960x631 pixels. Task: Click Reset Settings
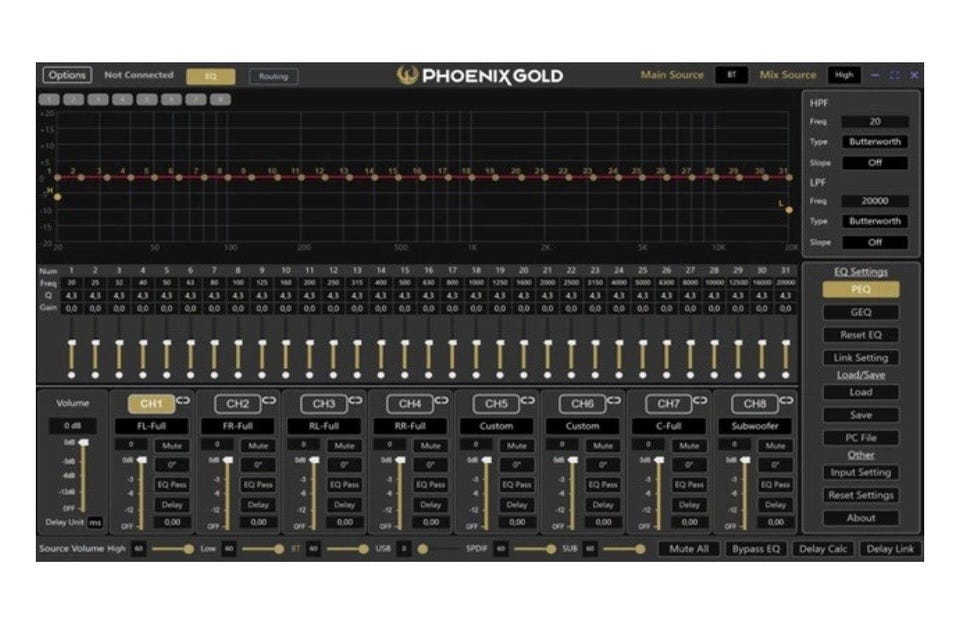click(861, 495)
